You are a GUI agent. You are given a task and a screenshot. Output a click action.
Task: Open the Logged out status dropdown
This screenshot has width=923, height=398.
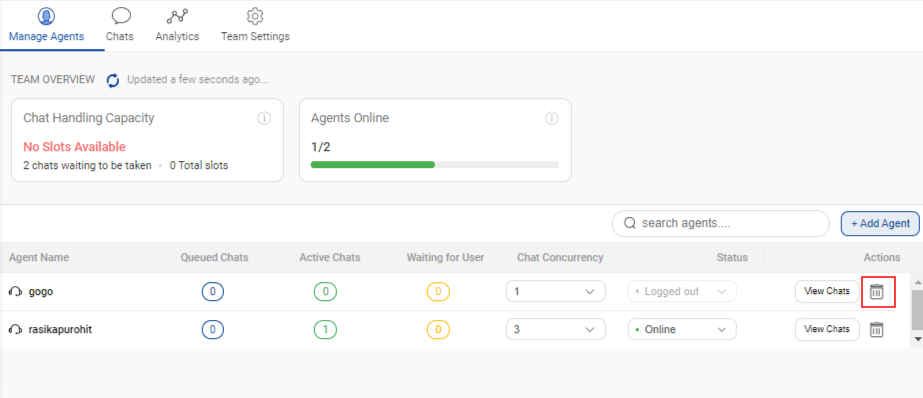pos(682,291)
